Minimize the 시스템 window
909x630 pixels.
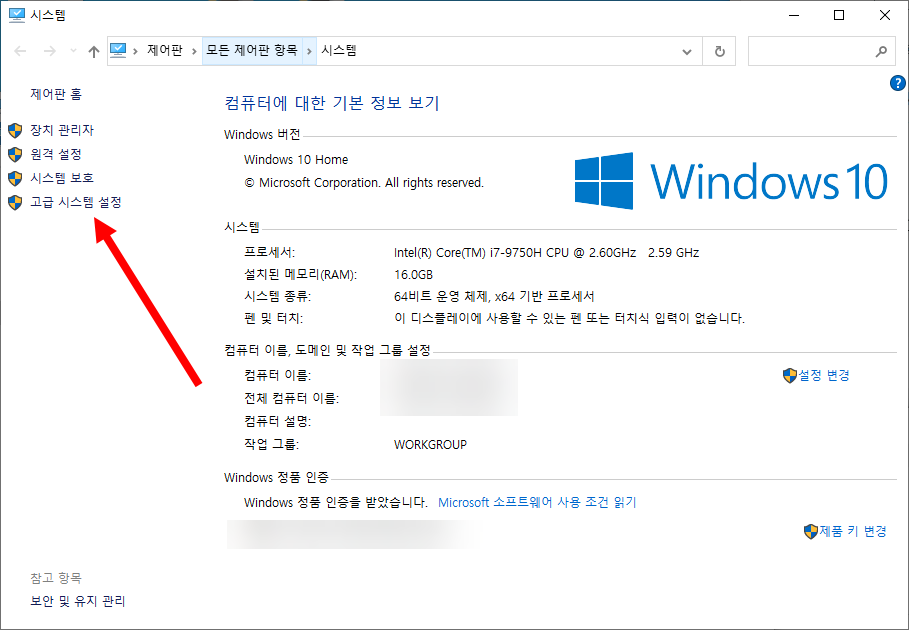click(794, 15)
